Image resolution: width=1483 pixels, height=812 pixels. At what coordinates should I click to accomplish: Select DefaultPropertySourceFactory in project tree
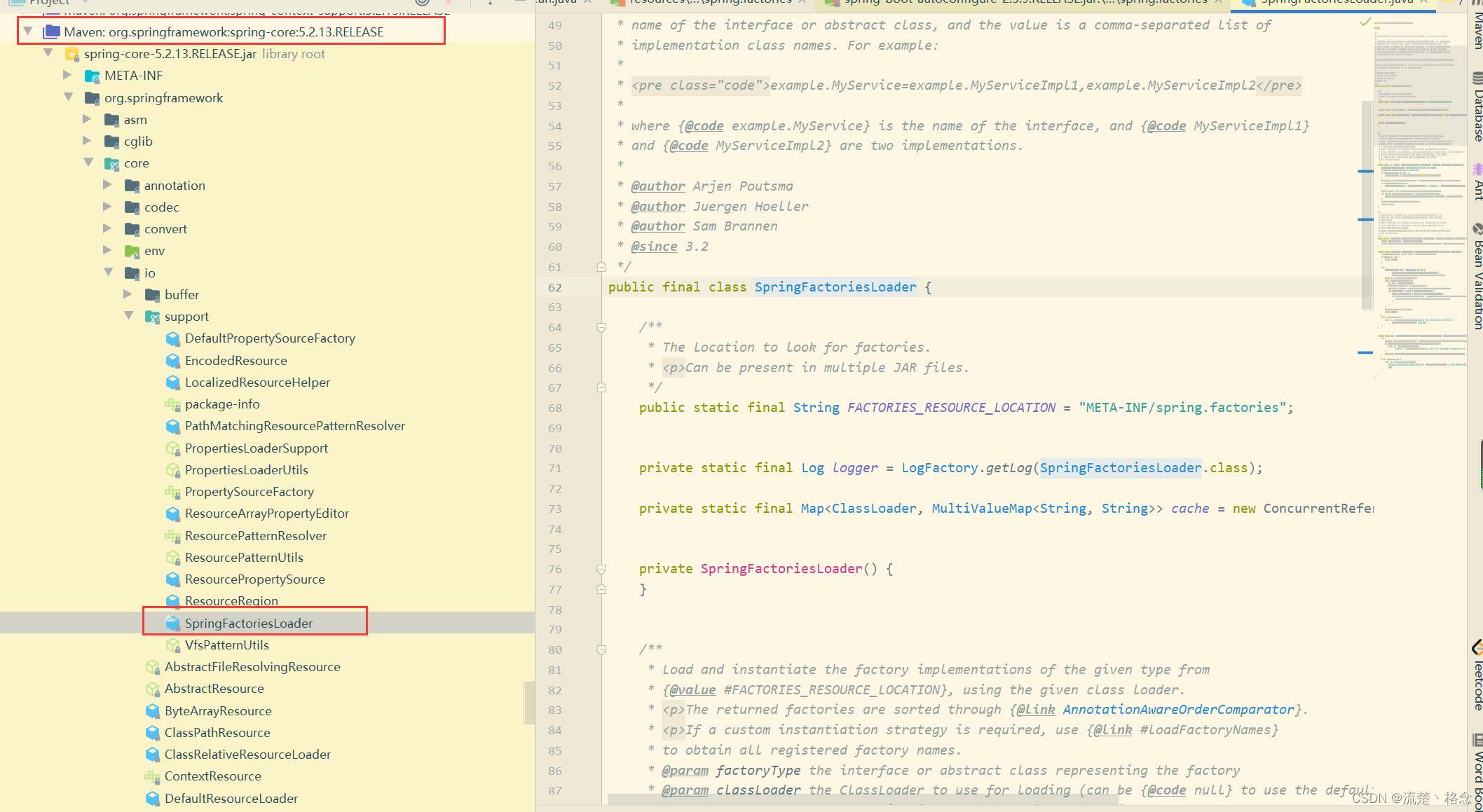click(x=270, y=338)
